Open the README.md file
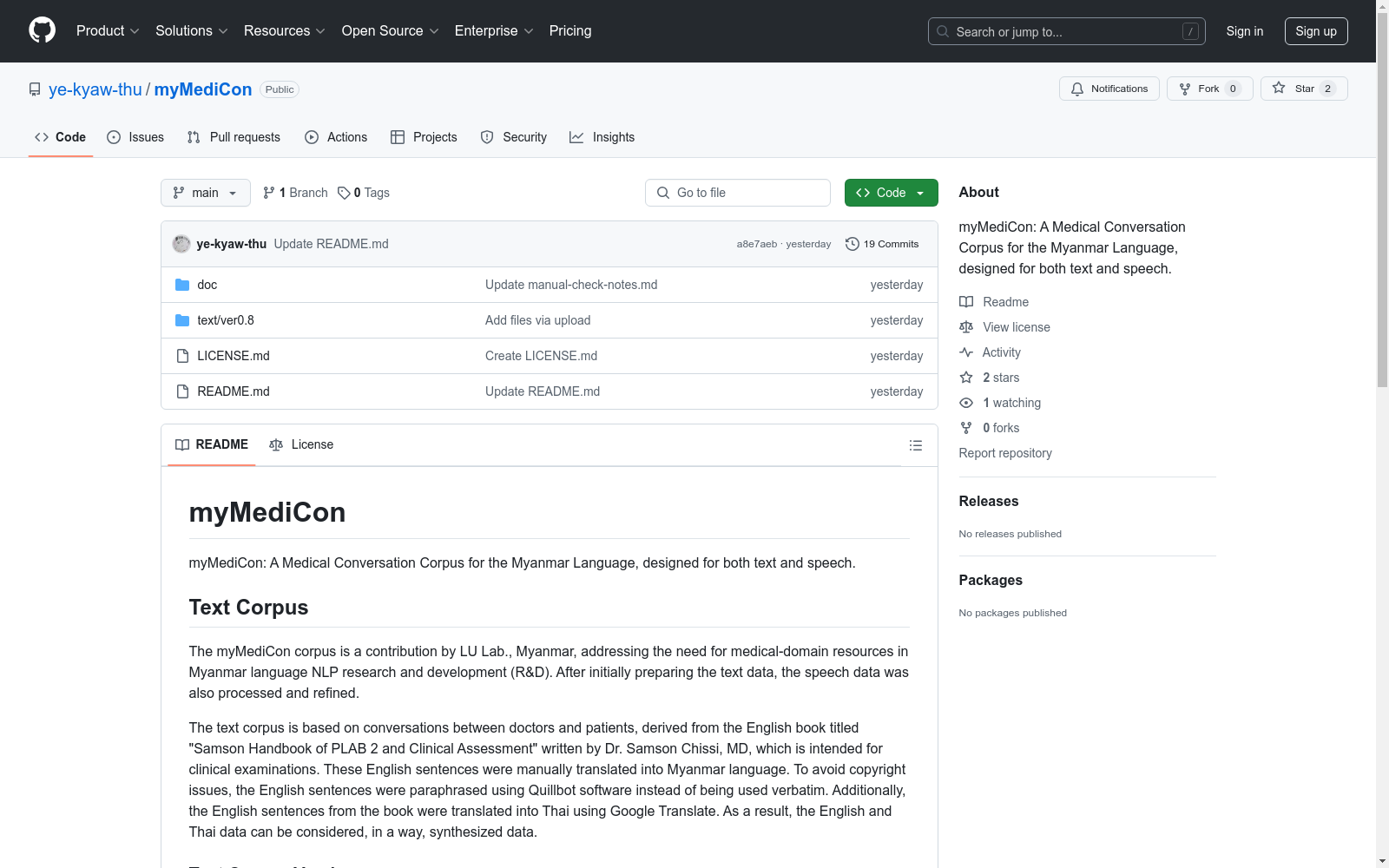The image size is (1389, 868). click(x=234, y=391)
